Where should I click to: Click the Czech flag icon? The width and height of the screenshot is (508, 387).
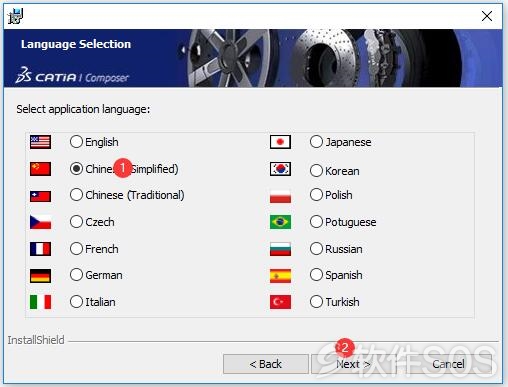(40, 222)
